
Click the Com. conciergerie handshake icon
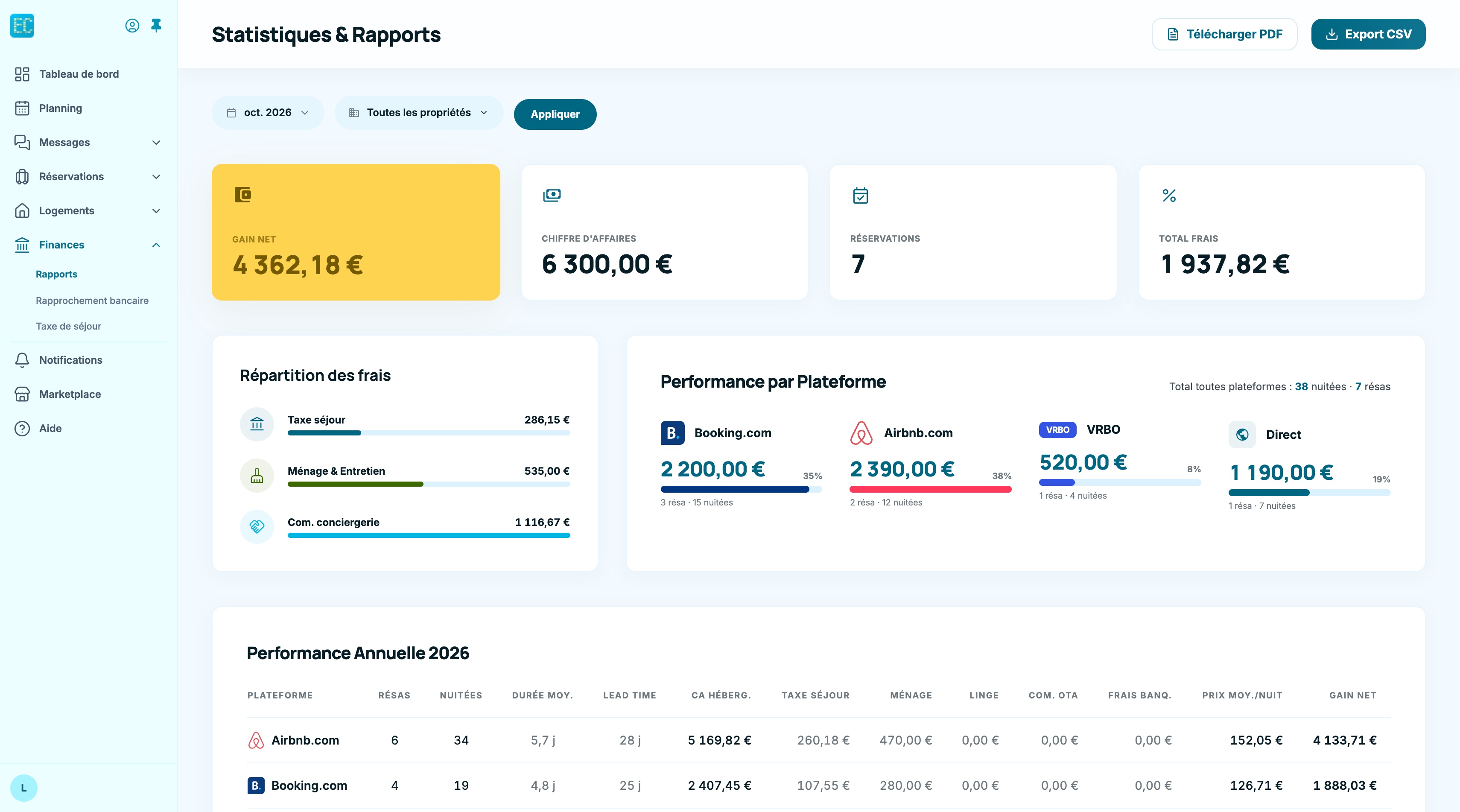pyautogui.click(x=257, y=526)
